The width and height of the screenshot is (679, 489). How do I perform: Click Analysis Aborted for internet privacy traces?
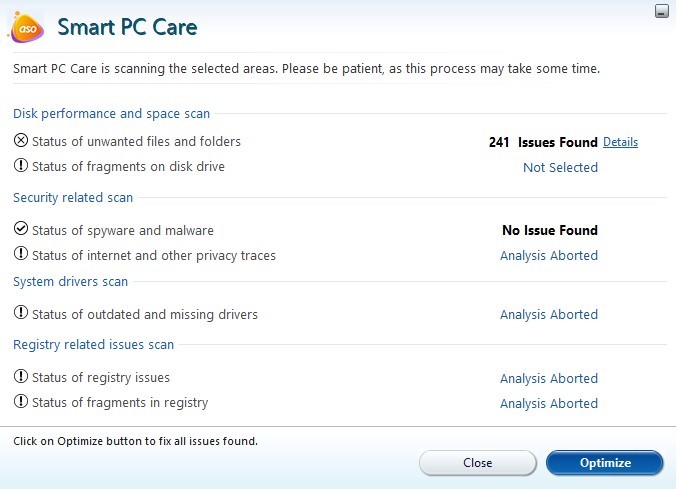(549, 256)
